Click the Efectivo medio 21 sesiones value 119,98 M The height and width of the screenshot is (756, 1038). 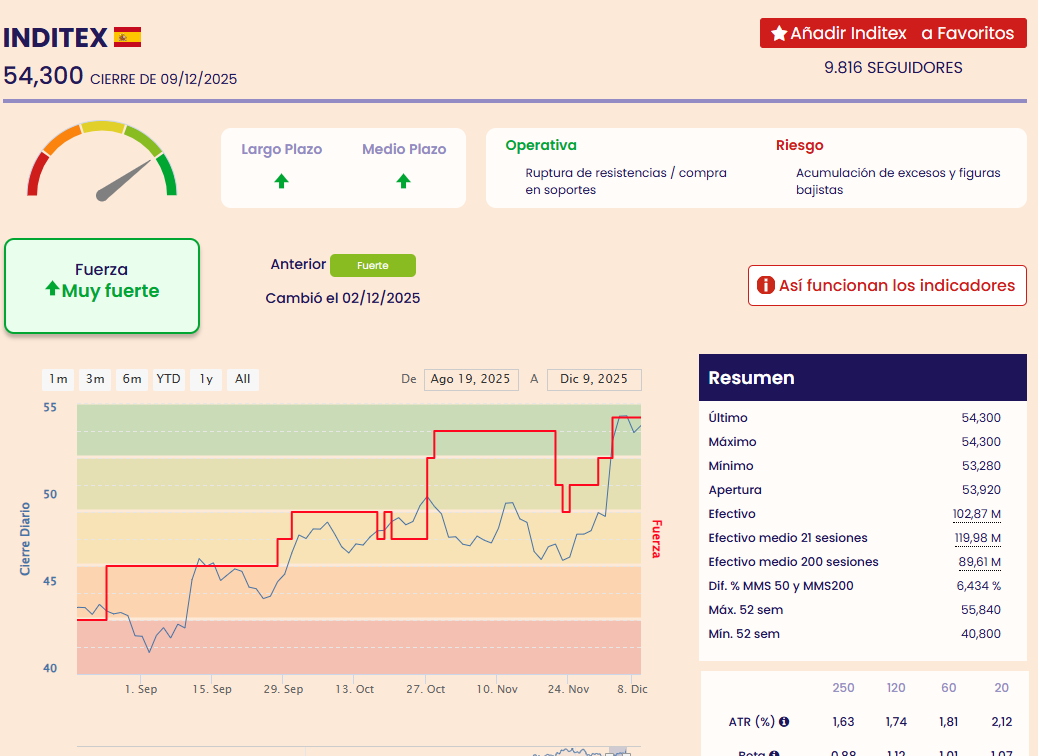pyautogui.click(x=977, y=538)
